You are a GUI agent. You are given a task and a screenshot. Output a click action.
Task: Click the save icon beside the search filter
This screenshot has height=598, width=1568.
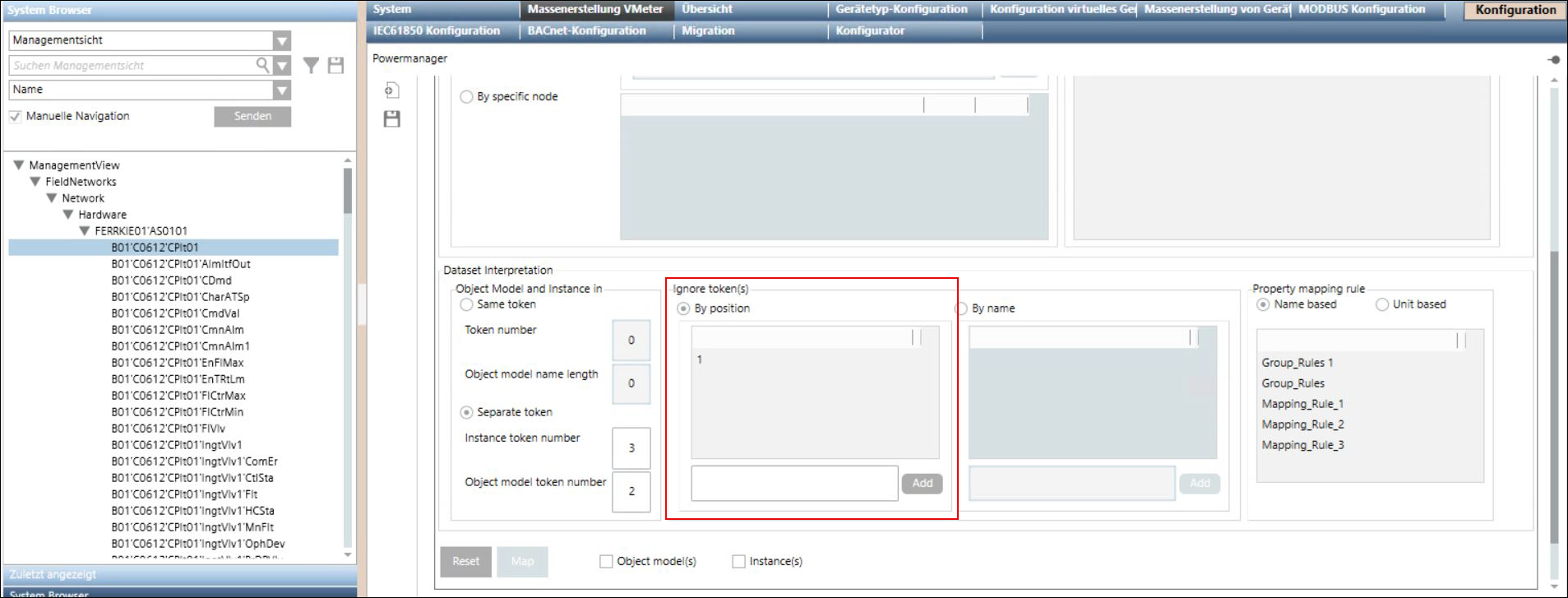coord(335,66)
